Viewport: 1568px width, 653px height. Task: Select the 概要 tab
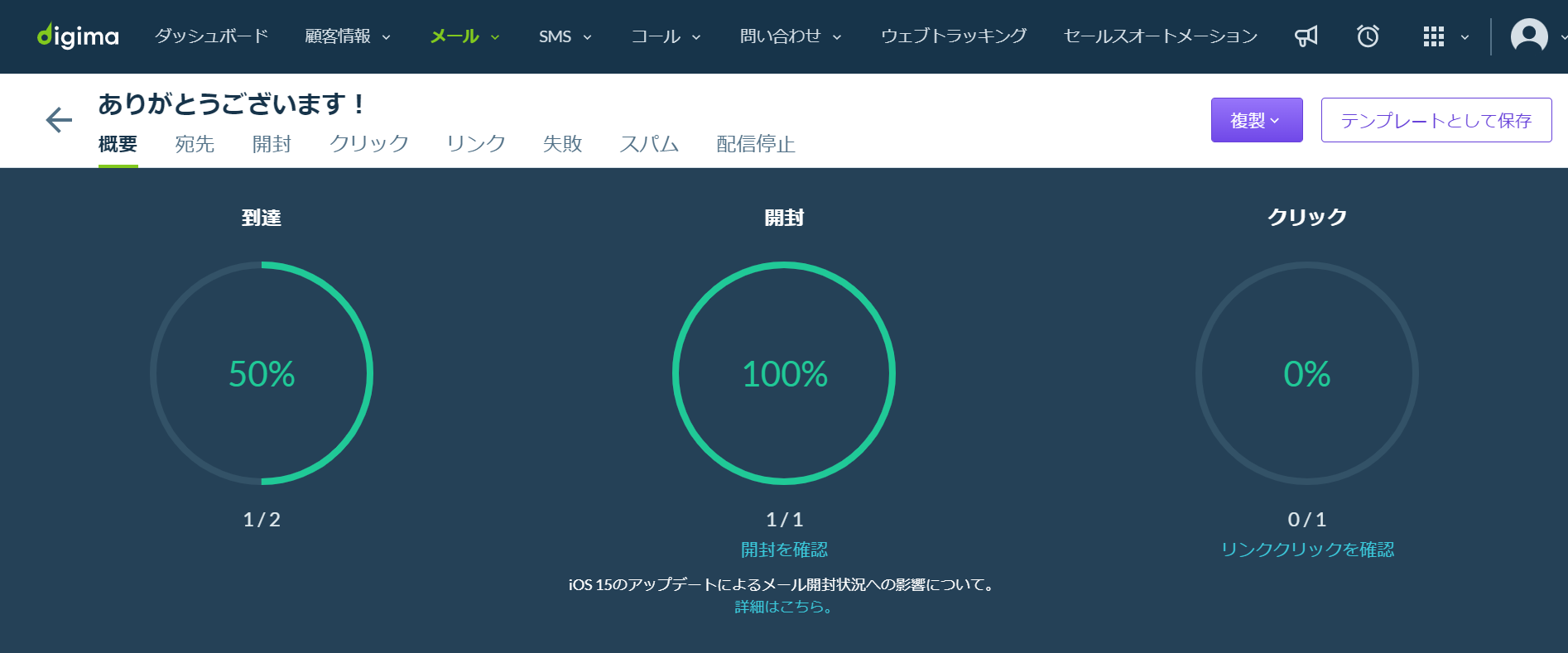[118, 144]
